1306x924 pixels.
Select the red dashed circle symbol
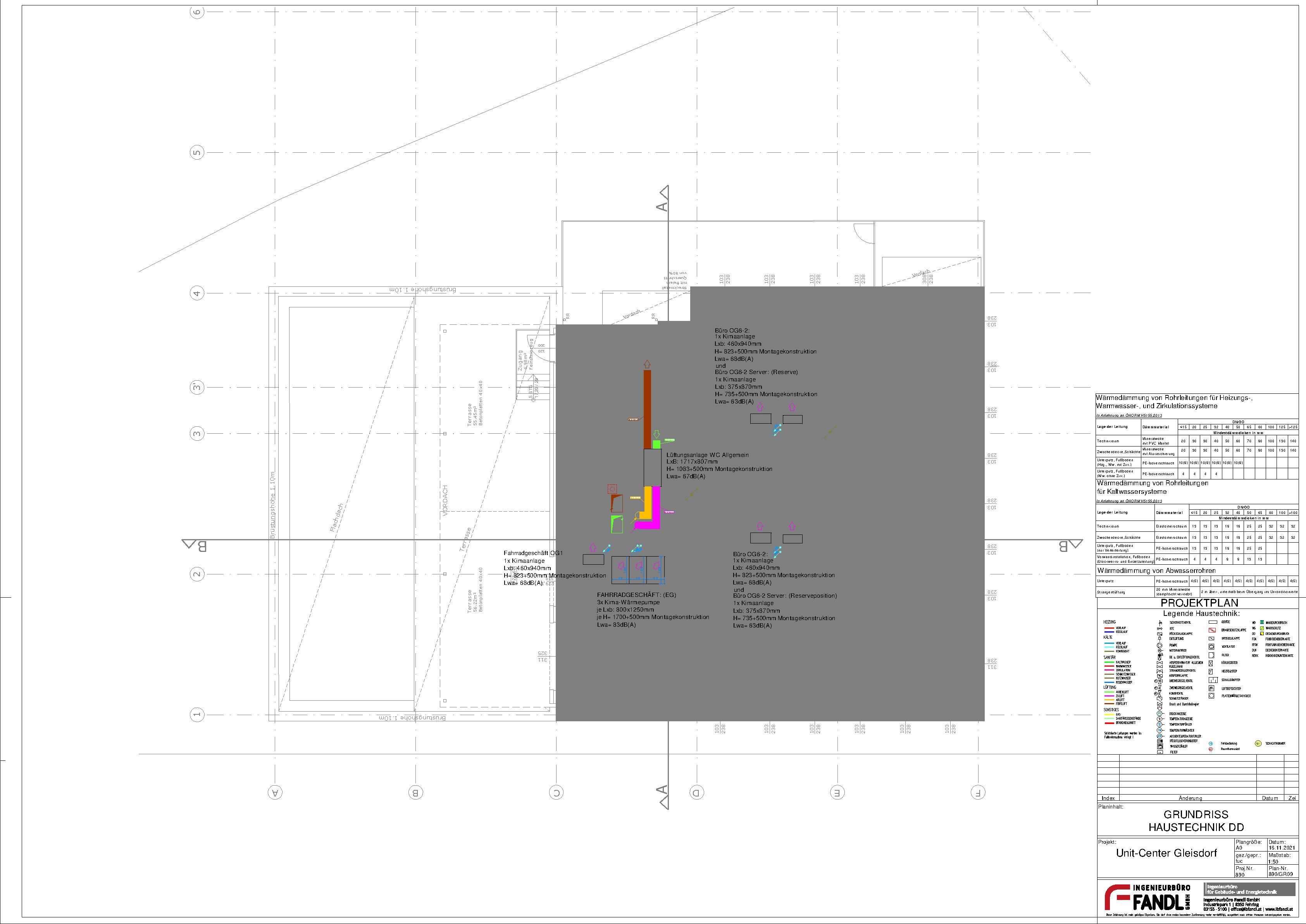coord(612,489)
